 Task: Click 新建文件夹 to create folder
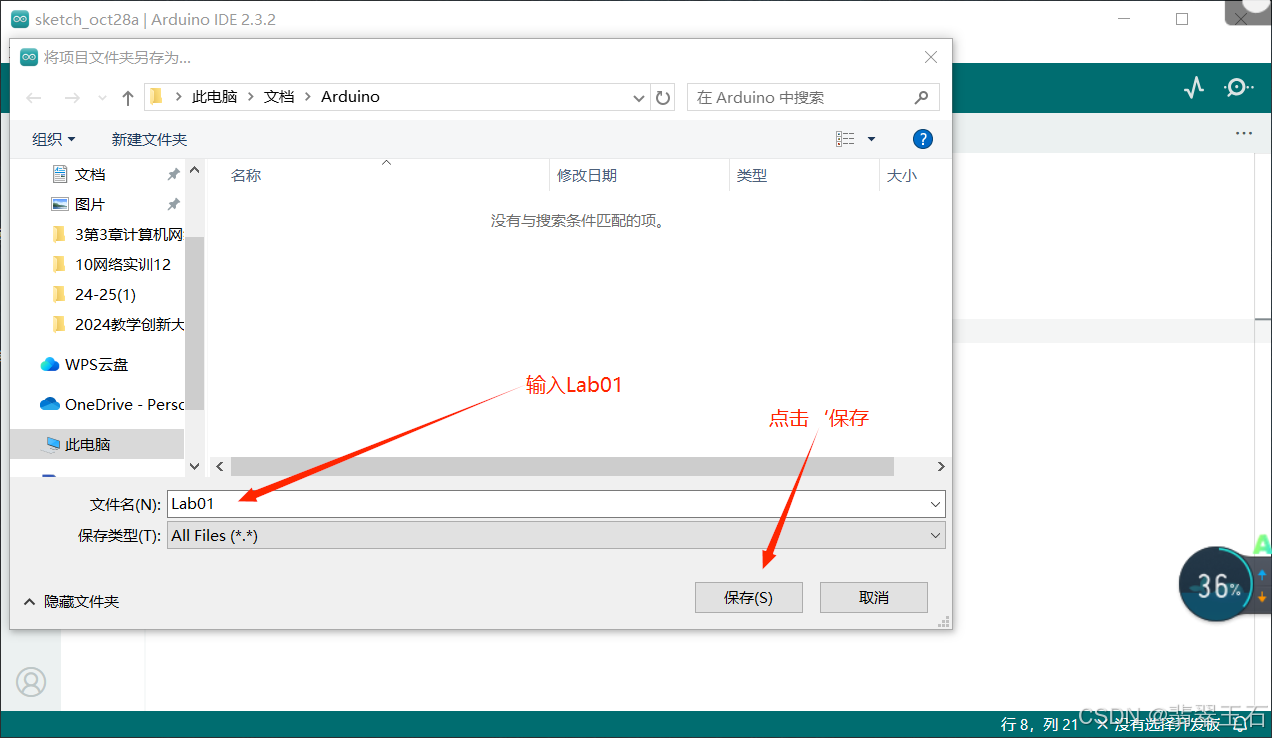point(149,139)
